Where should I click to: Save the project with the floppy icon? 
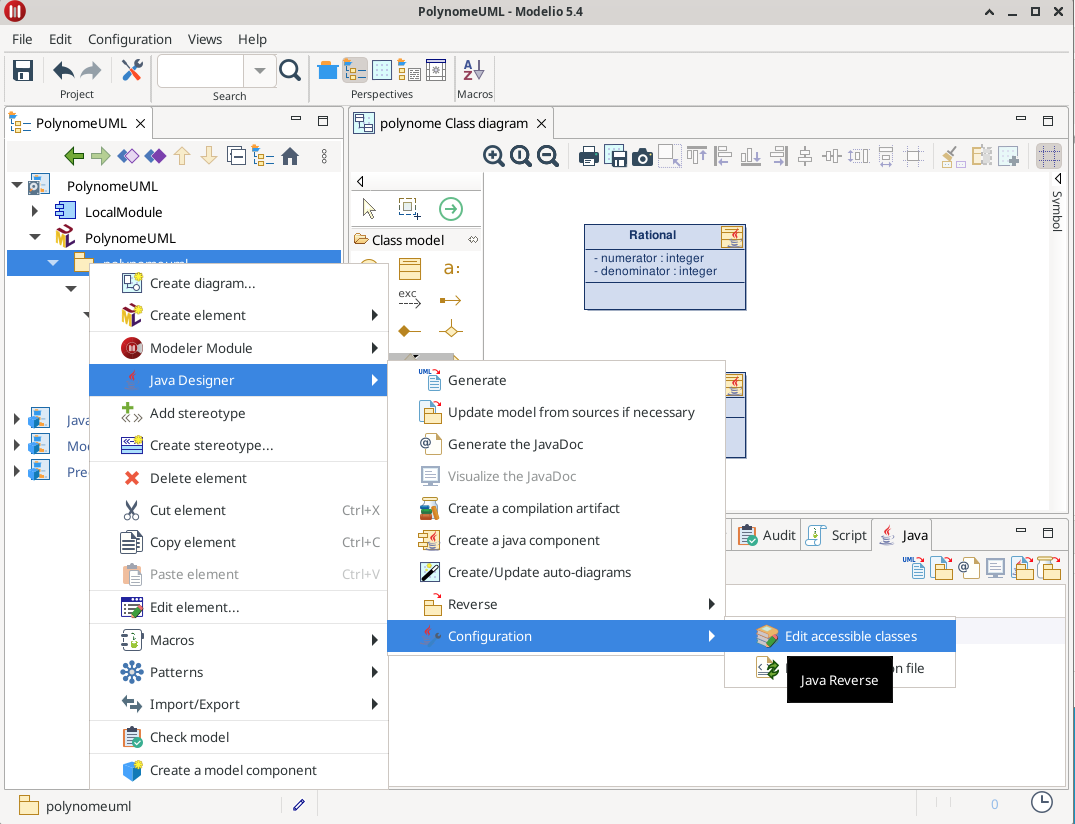pos(23,71)
